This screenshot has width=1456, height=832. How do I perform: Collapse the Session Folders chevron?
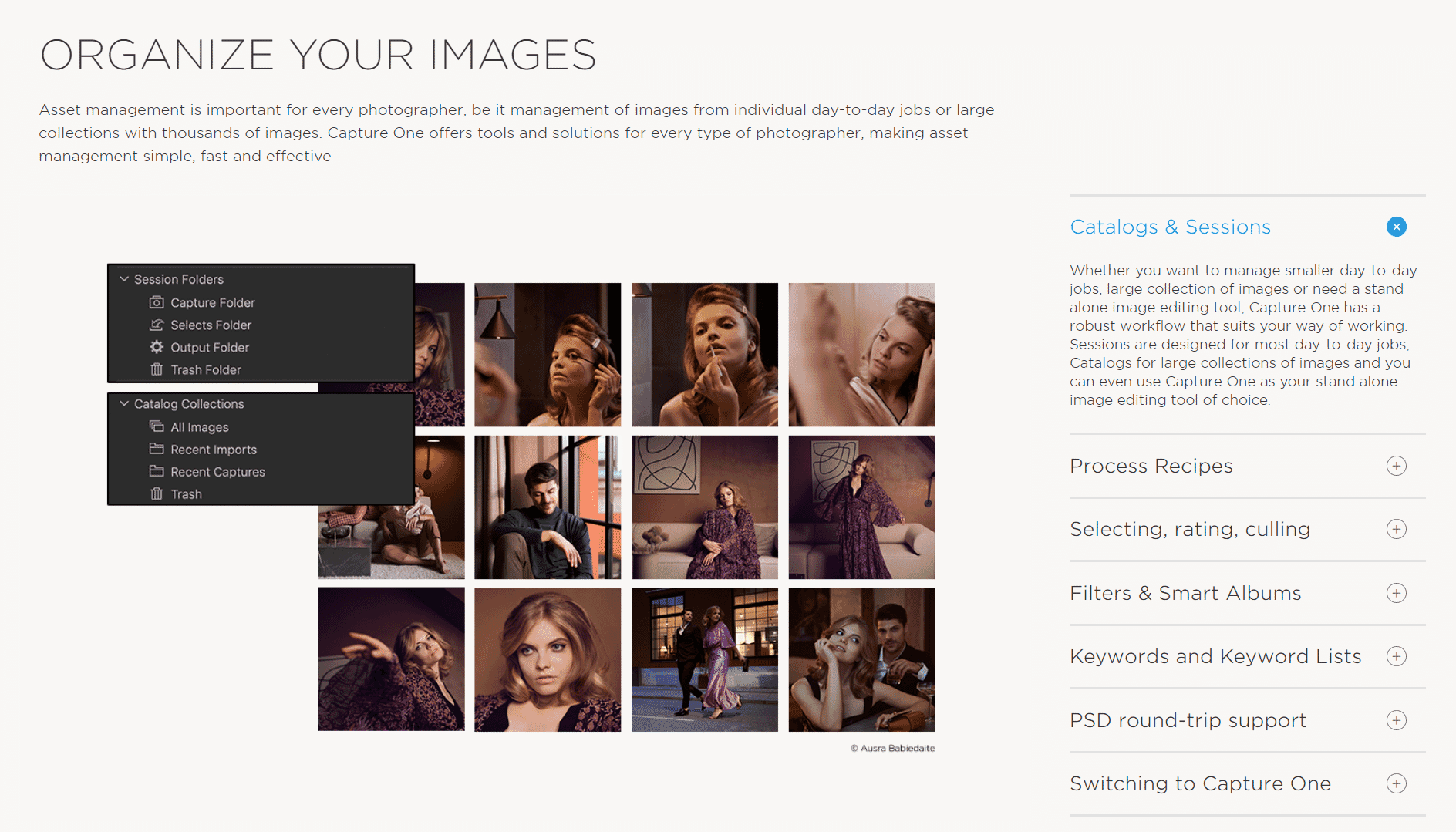(x=124, y=279)
